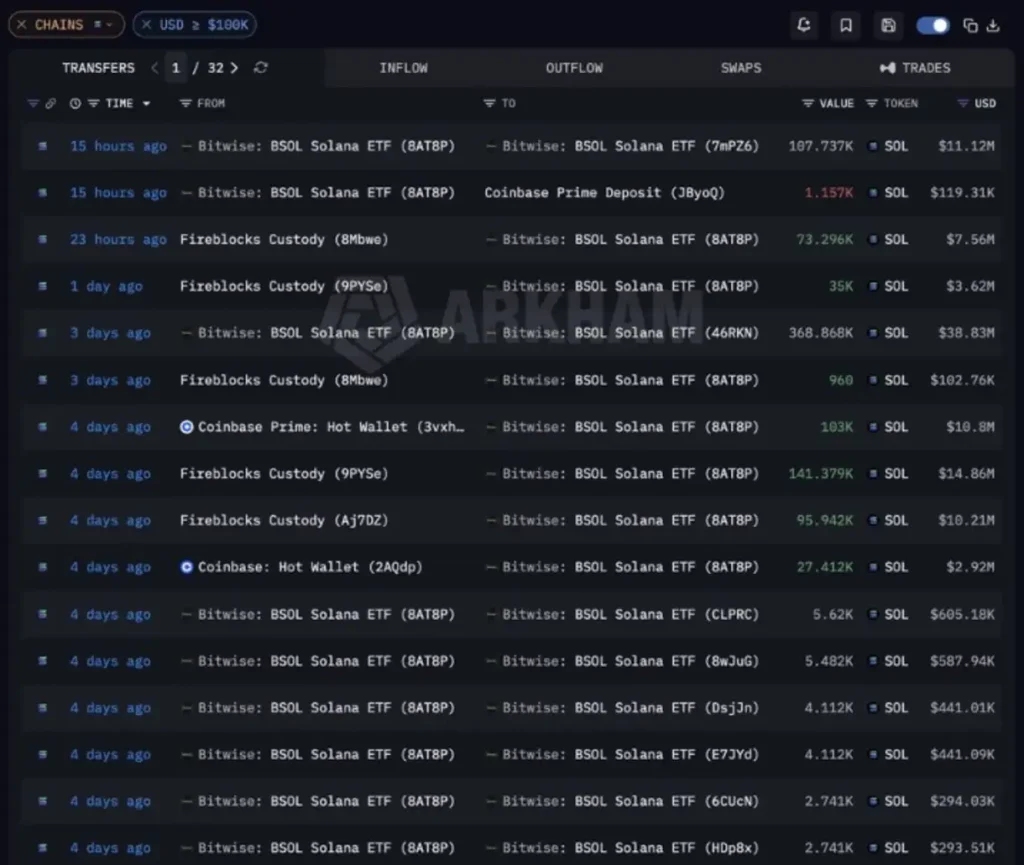Switch to the INFLOW tab
Viewport: 1024px width, 865px height.
click(x=404, y=68)
